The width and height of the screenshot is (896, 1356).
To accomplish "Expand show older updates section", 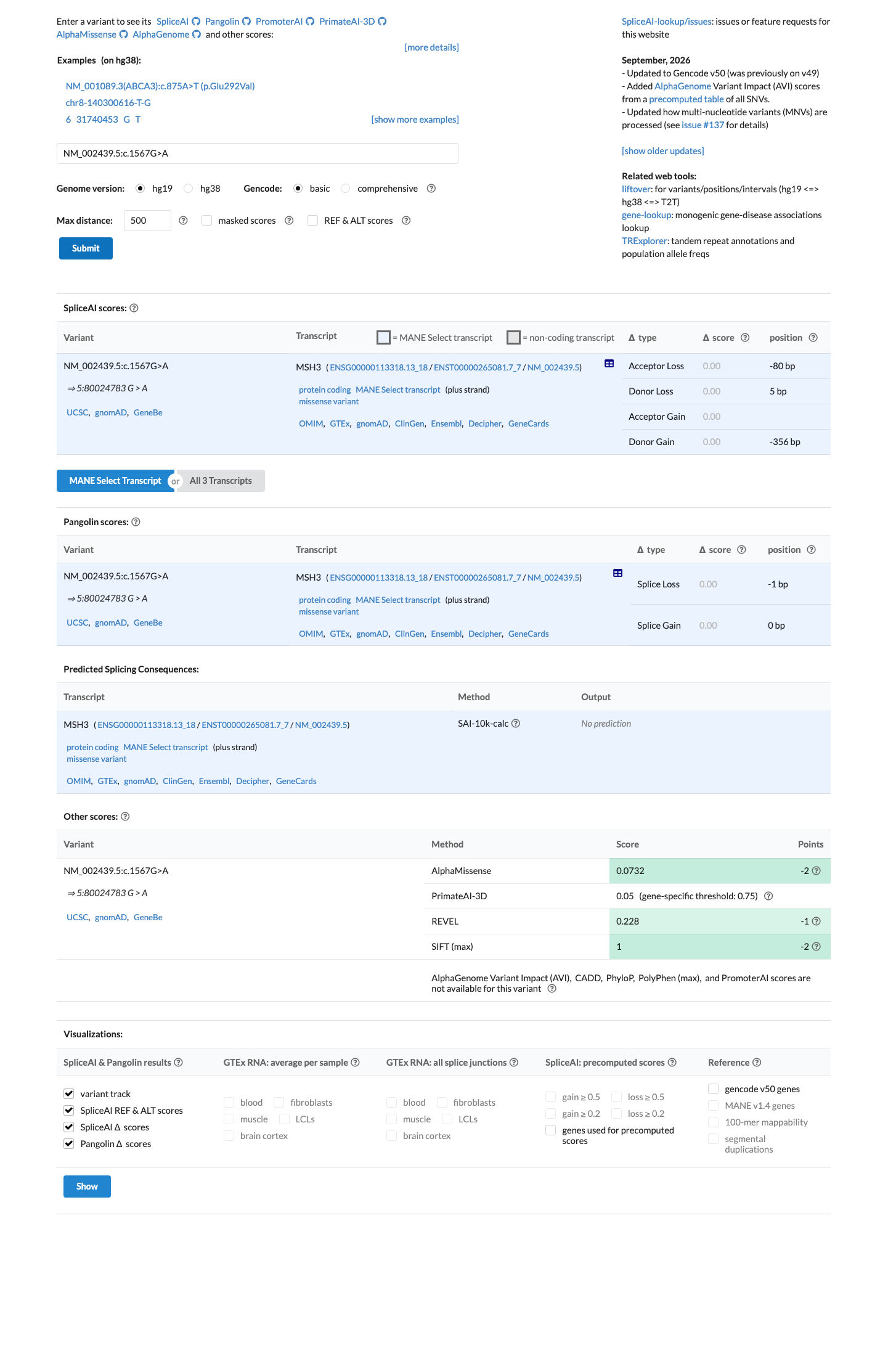I will coord(662,151).
